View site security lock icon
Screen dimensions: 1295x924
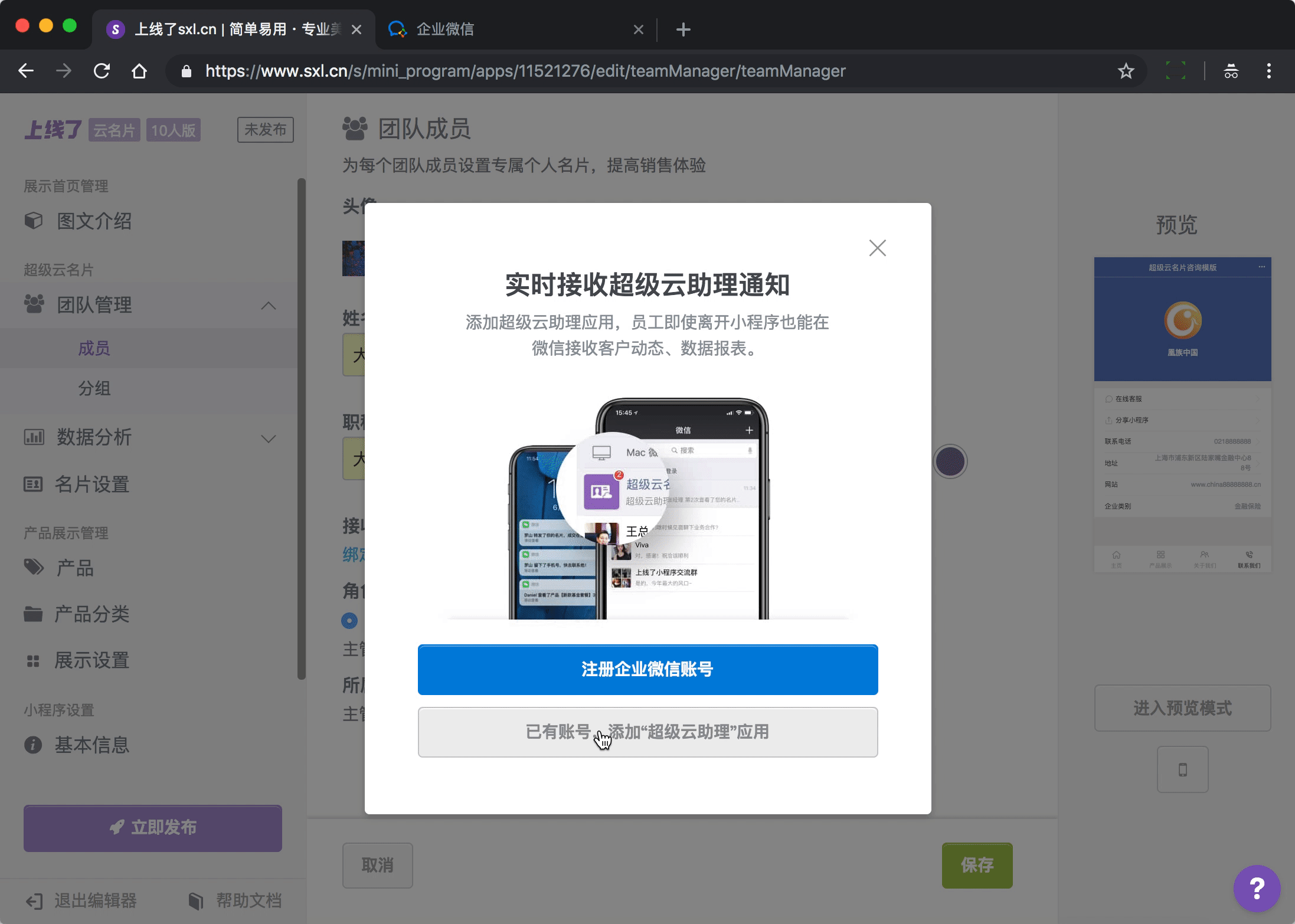pos(187,71)
